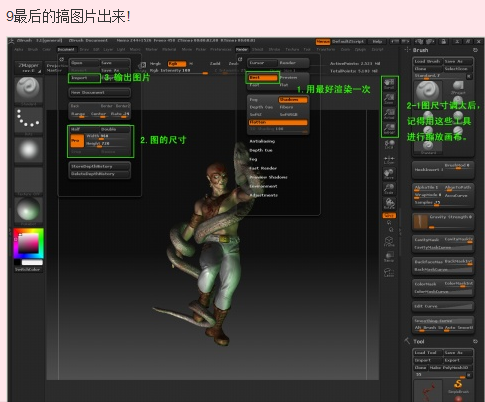
Task: Click Double size button in Document palette
Action: tap(115, 129)
